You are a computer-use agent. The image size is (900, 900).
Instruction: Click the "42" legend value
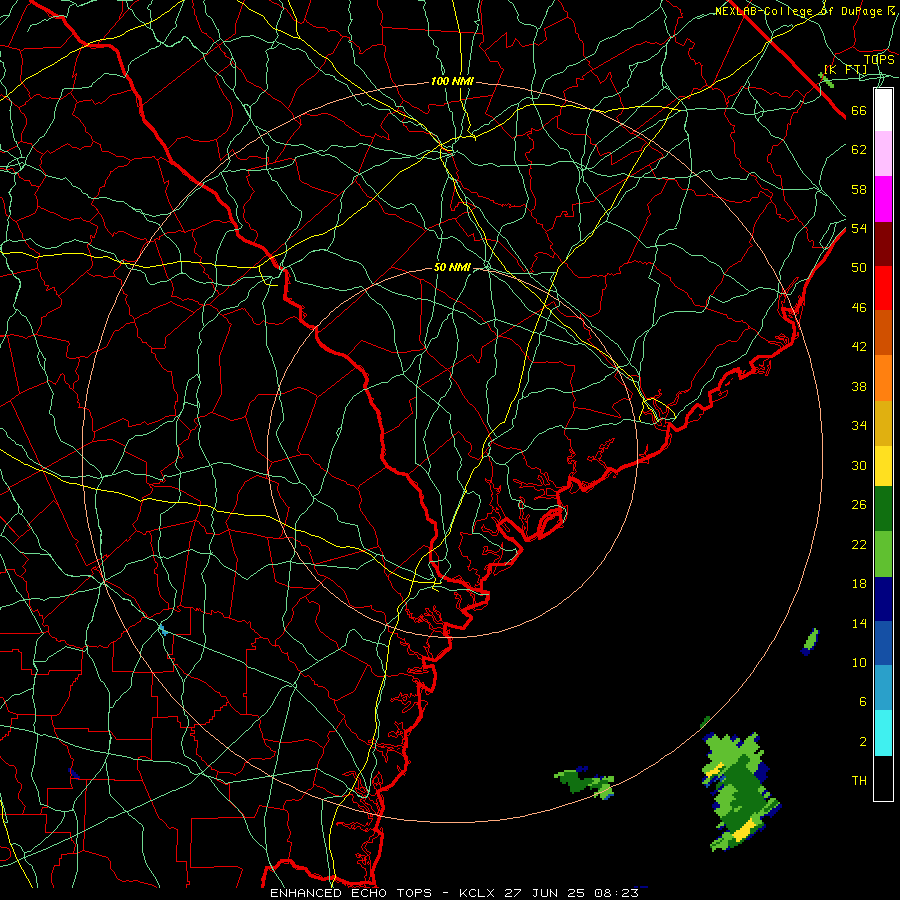click(859, 347)
